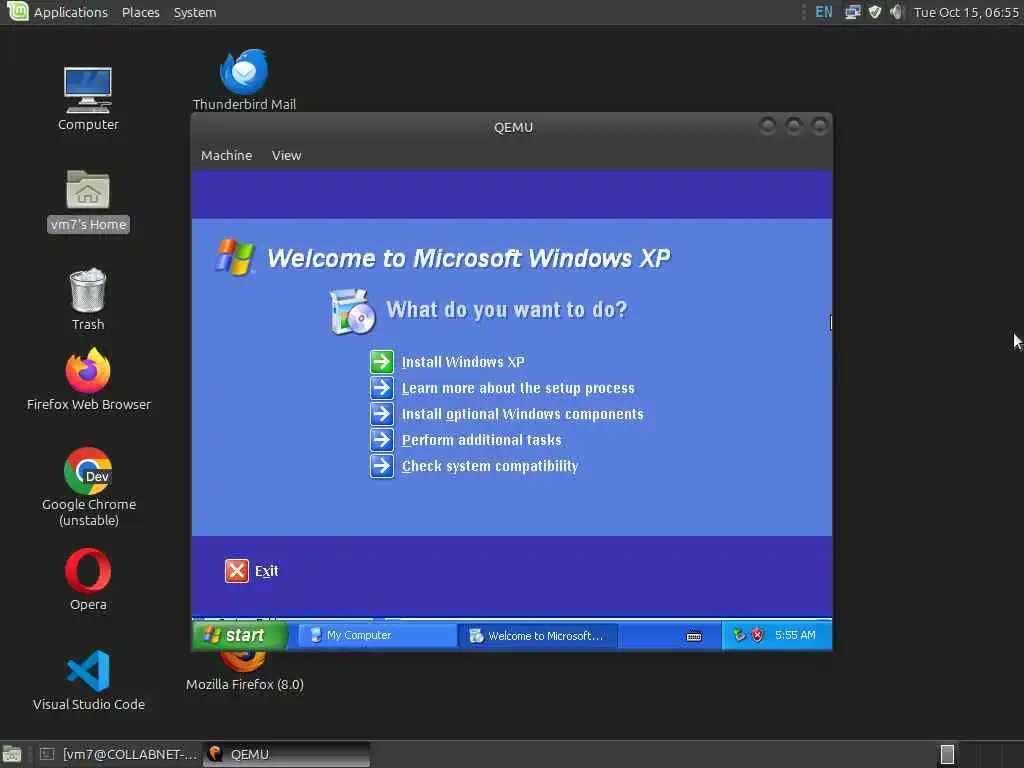Click the network connections icon in top panel
Screen dimensions: 1024x768
pos(852,12)
